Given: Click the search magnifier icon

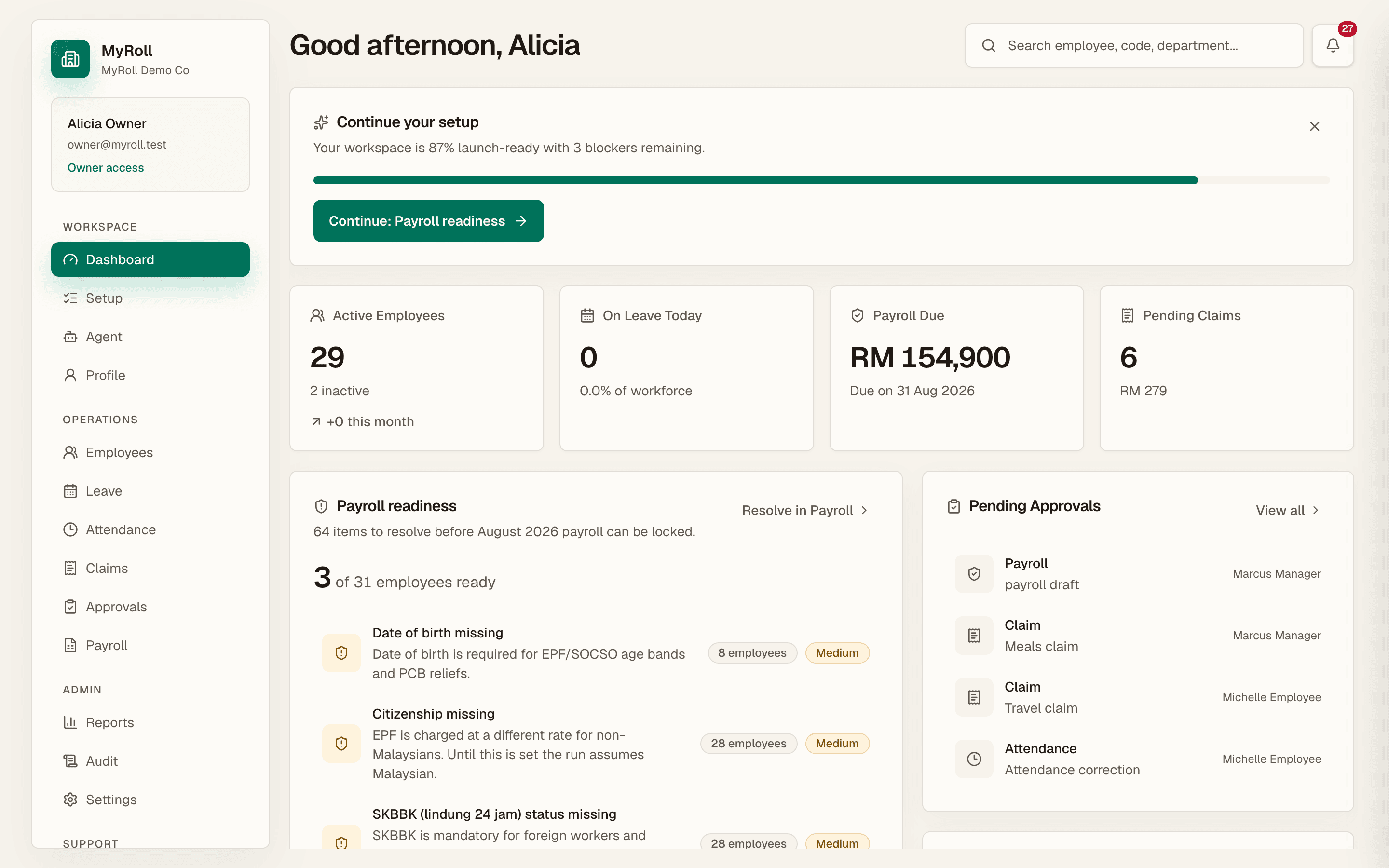Looking at the screenshot, I should (x=988, y=45).
